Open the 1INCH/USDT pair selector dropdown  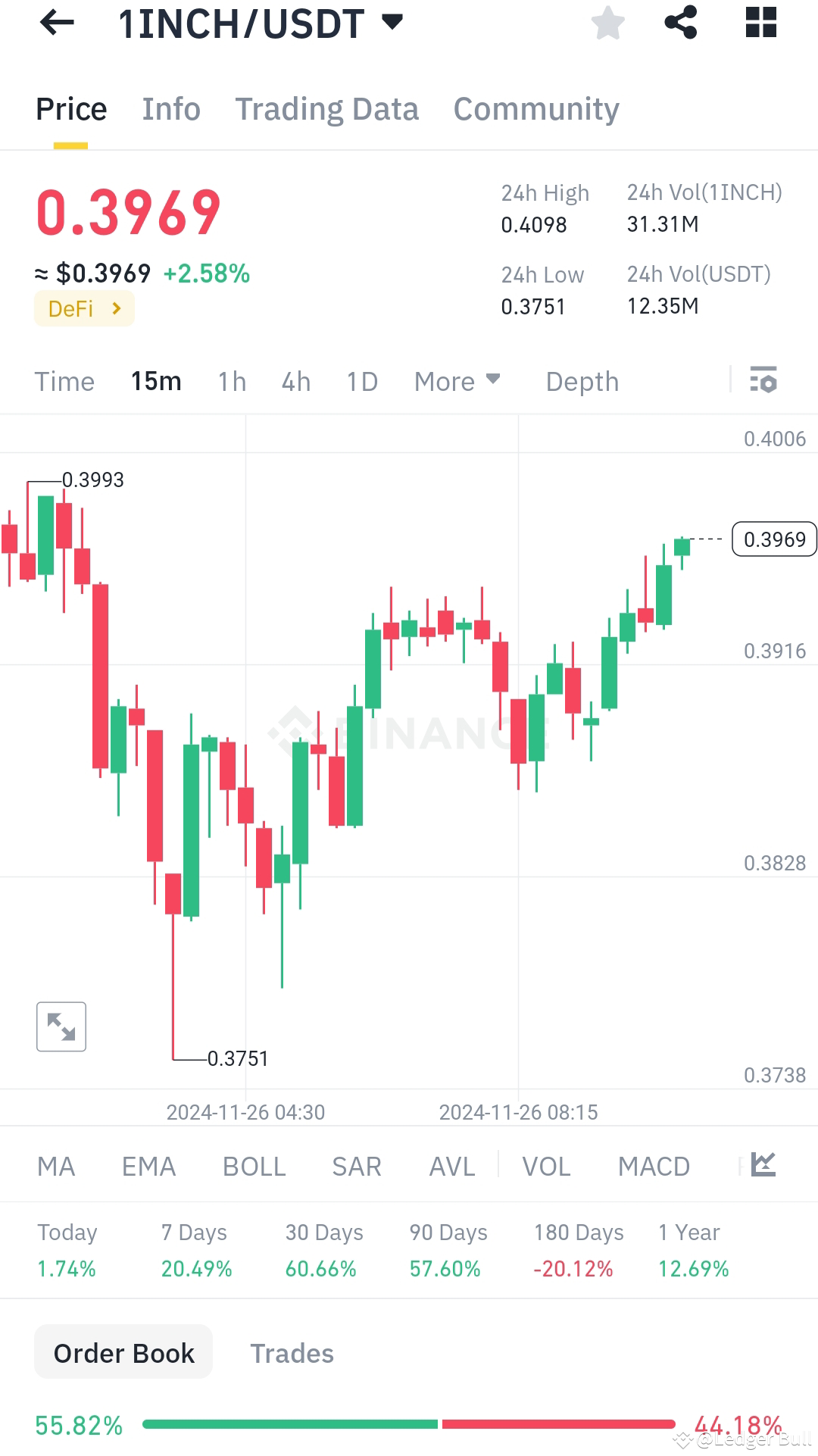(x=391, y=23)
